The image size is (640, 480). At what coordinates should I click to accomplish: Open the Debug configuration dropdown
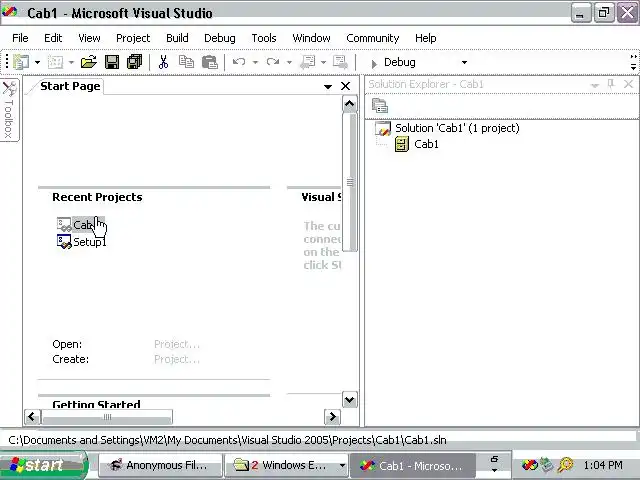pyautogui.click(x=464, y=62)
